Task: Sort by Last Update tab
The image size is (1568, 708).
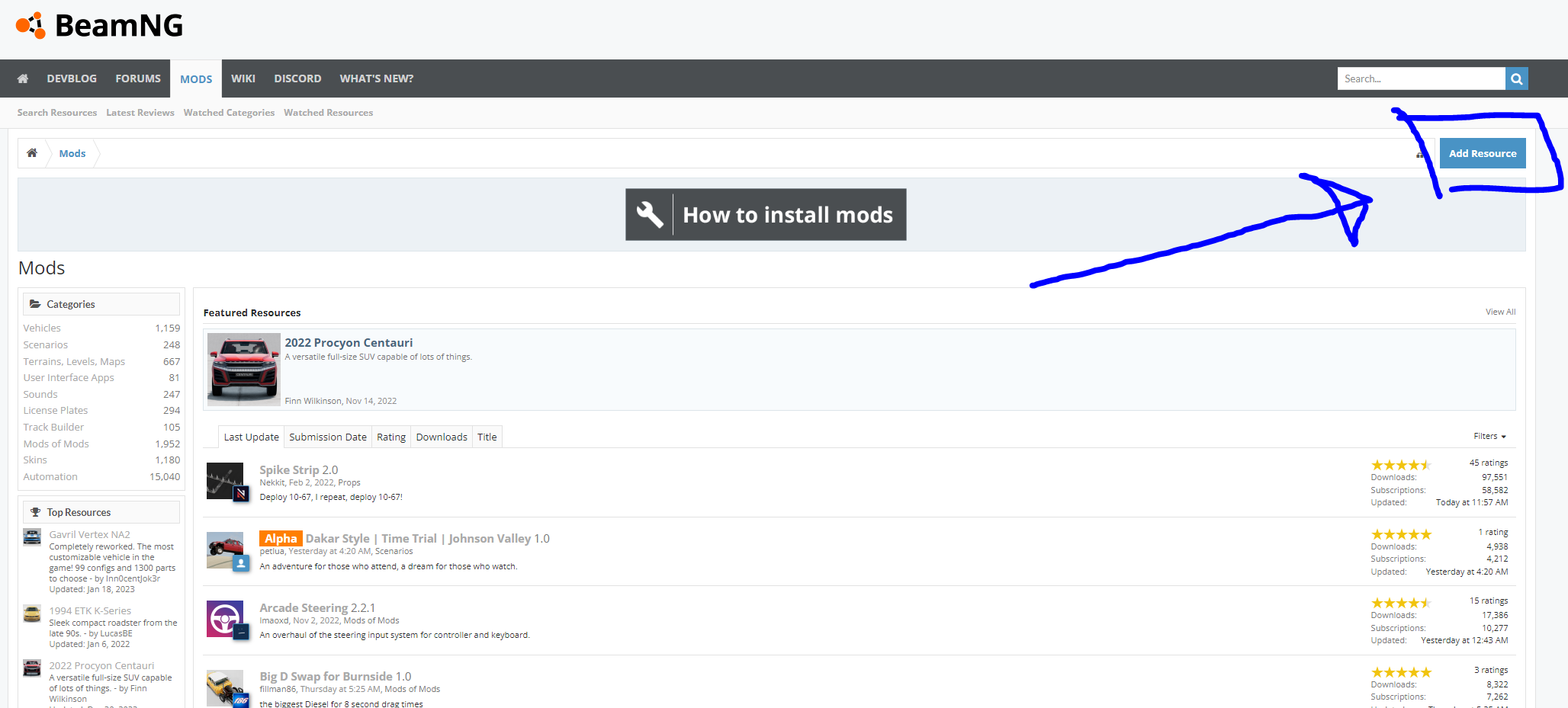Action: tap(251, 437)
